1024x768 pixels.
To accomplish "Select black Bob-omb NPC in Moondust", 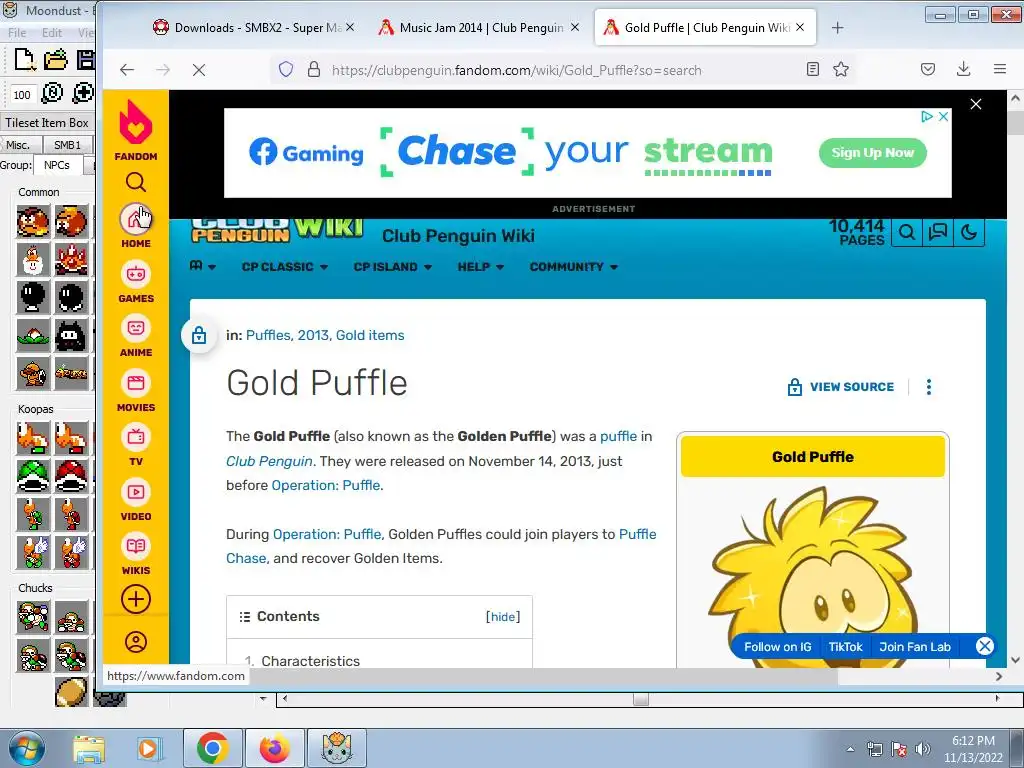I will (33, 298).
